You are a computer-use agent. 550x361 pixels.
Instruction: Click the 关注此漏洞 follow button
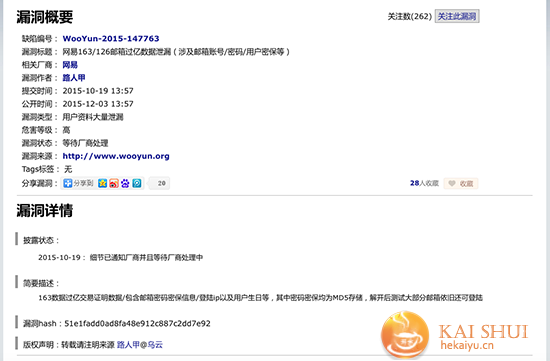(457, 16)
